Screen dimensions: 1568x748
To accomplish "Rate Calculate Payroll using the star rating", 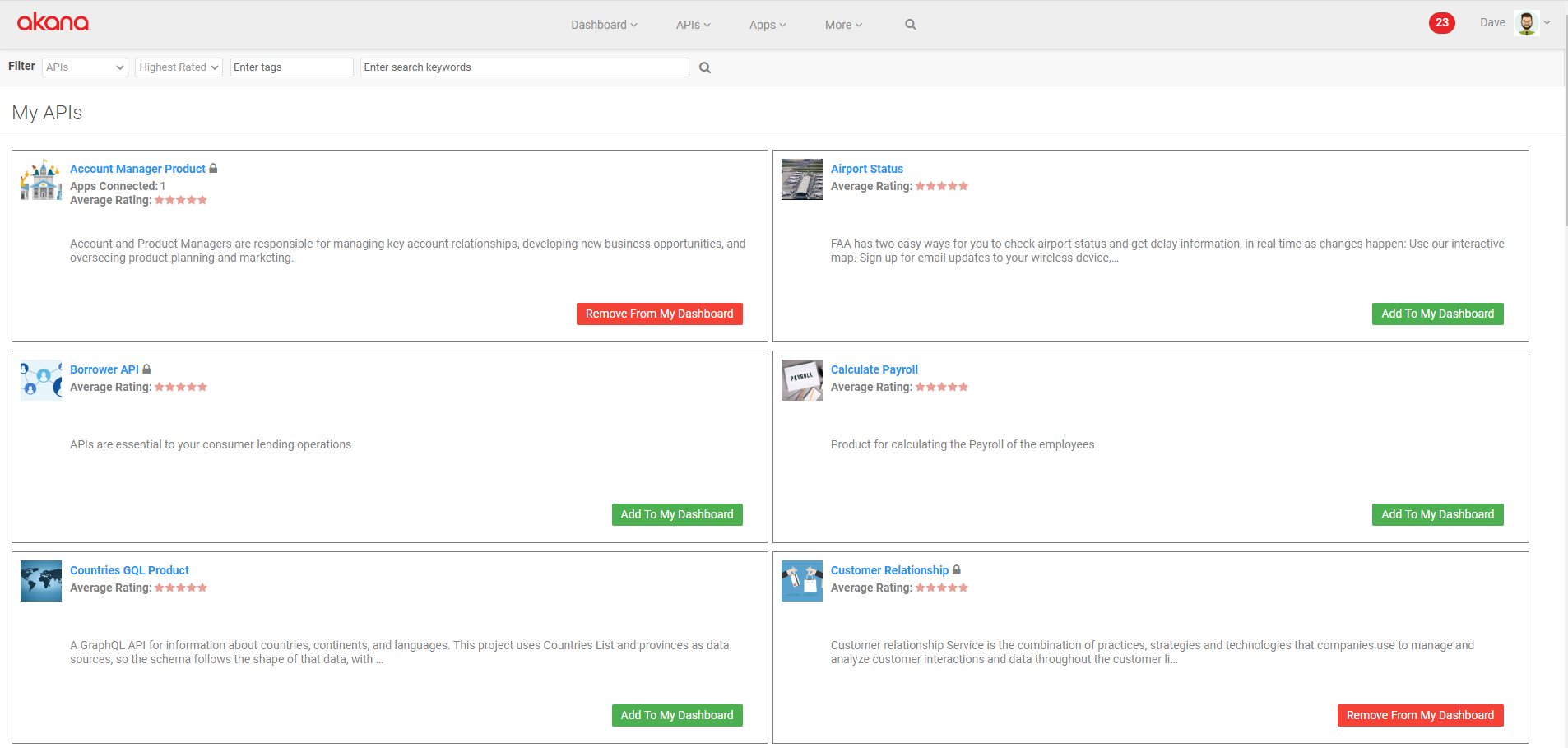I will [x=942, y=387].
